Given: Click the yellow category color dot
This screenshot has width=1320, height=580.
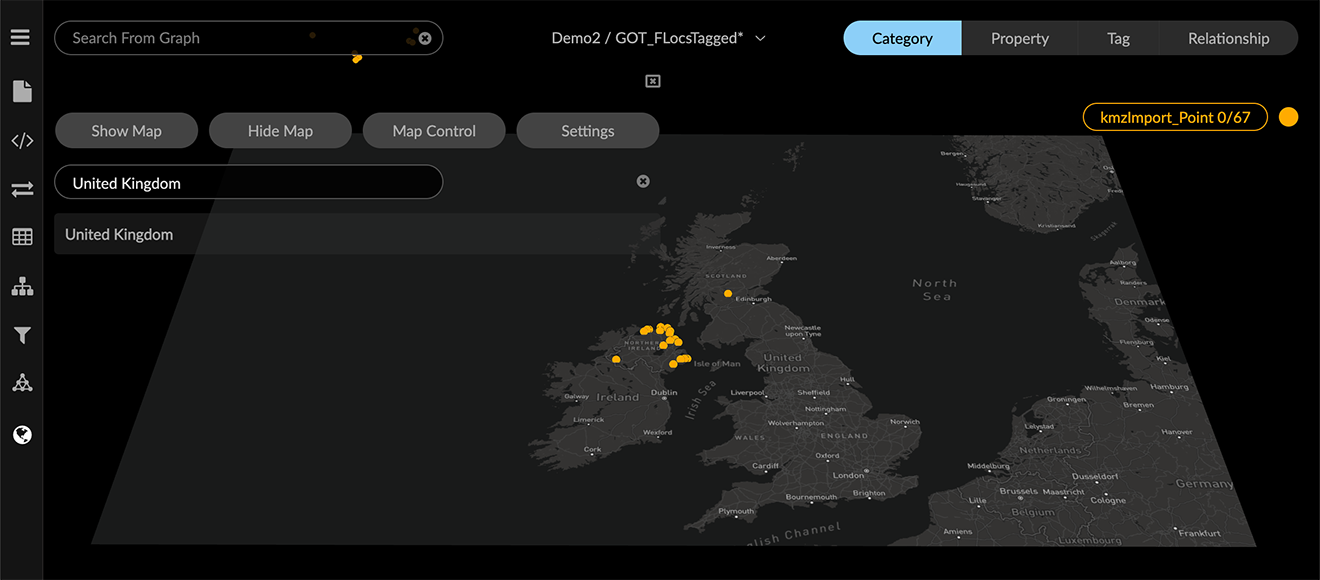Looking at the screenshot, I should (1288, 116).
